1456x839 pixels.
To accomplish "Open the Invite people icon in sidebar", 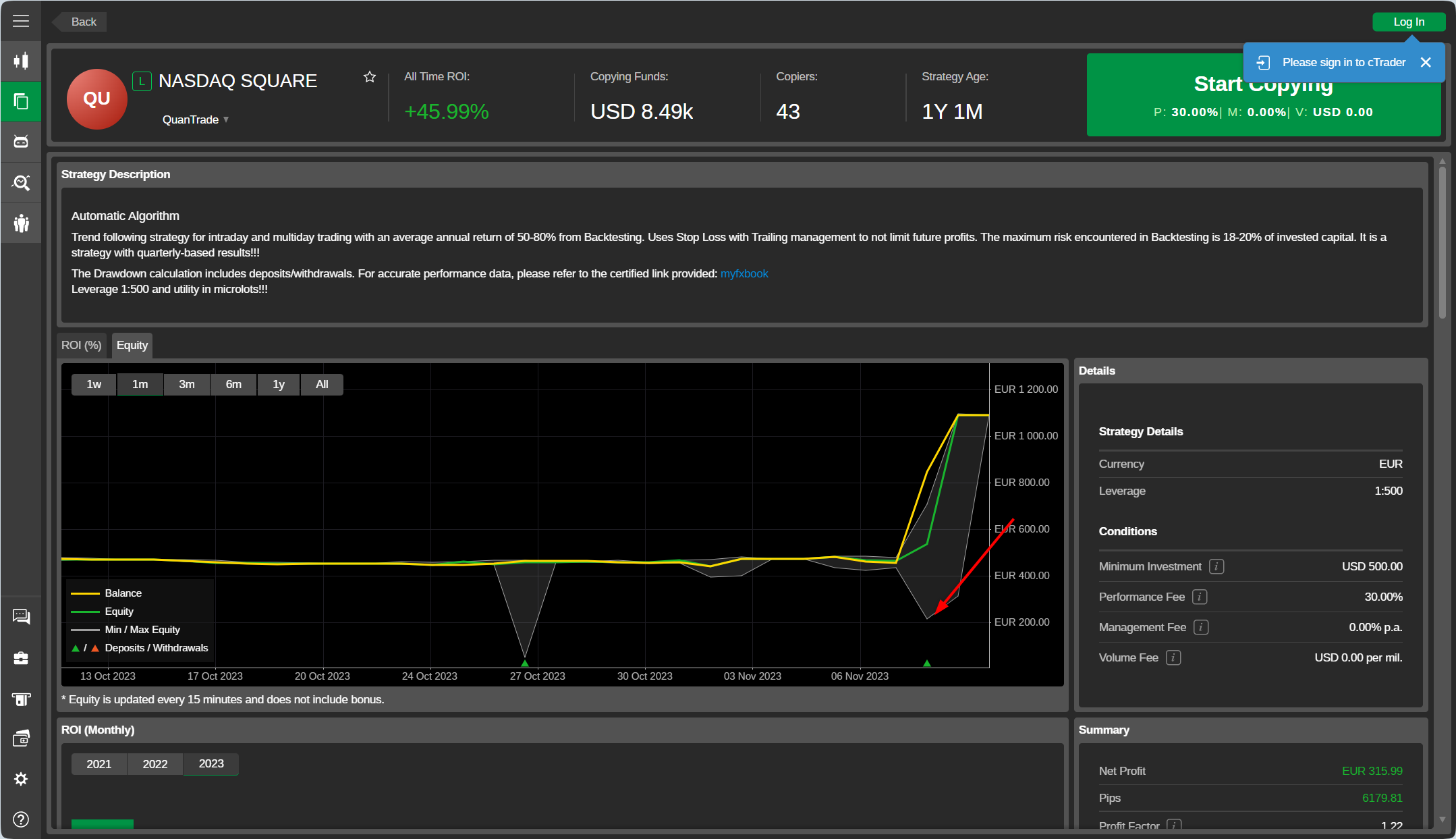I will click(21, 223).
